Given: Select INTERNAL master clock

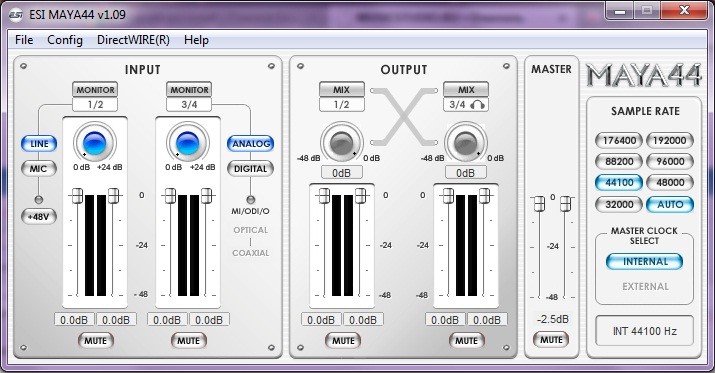Looking at the screenshot, I should click(x=645, y=262).
